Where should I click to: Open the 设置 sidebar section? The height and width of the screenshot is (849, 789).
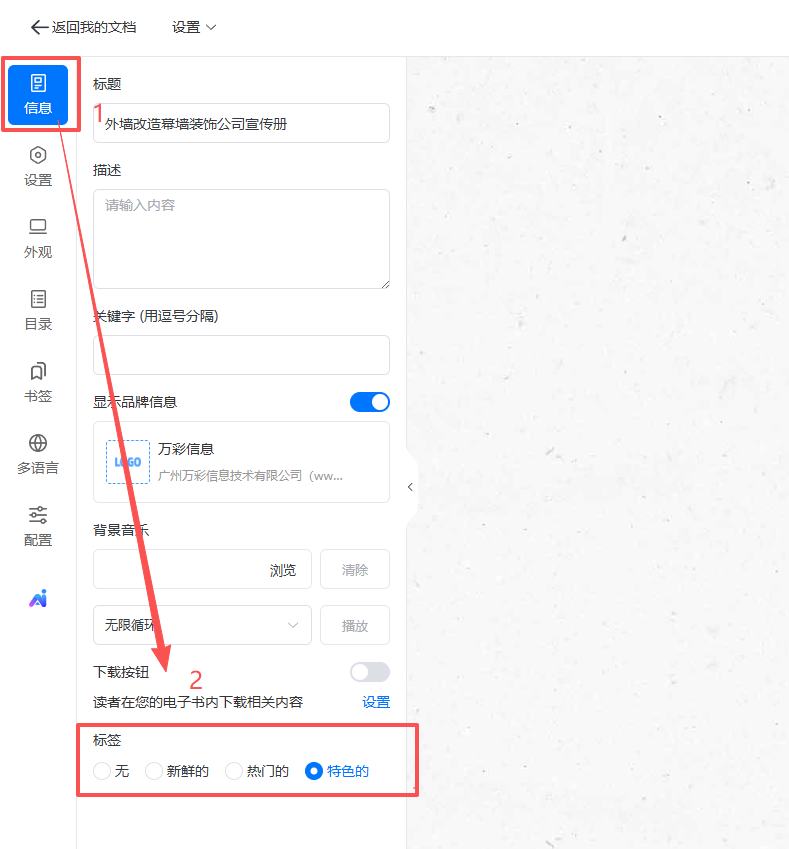tap(38, 167)
